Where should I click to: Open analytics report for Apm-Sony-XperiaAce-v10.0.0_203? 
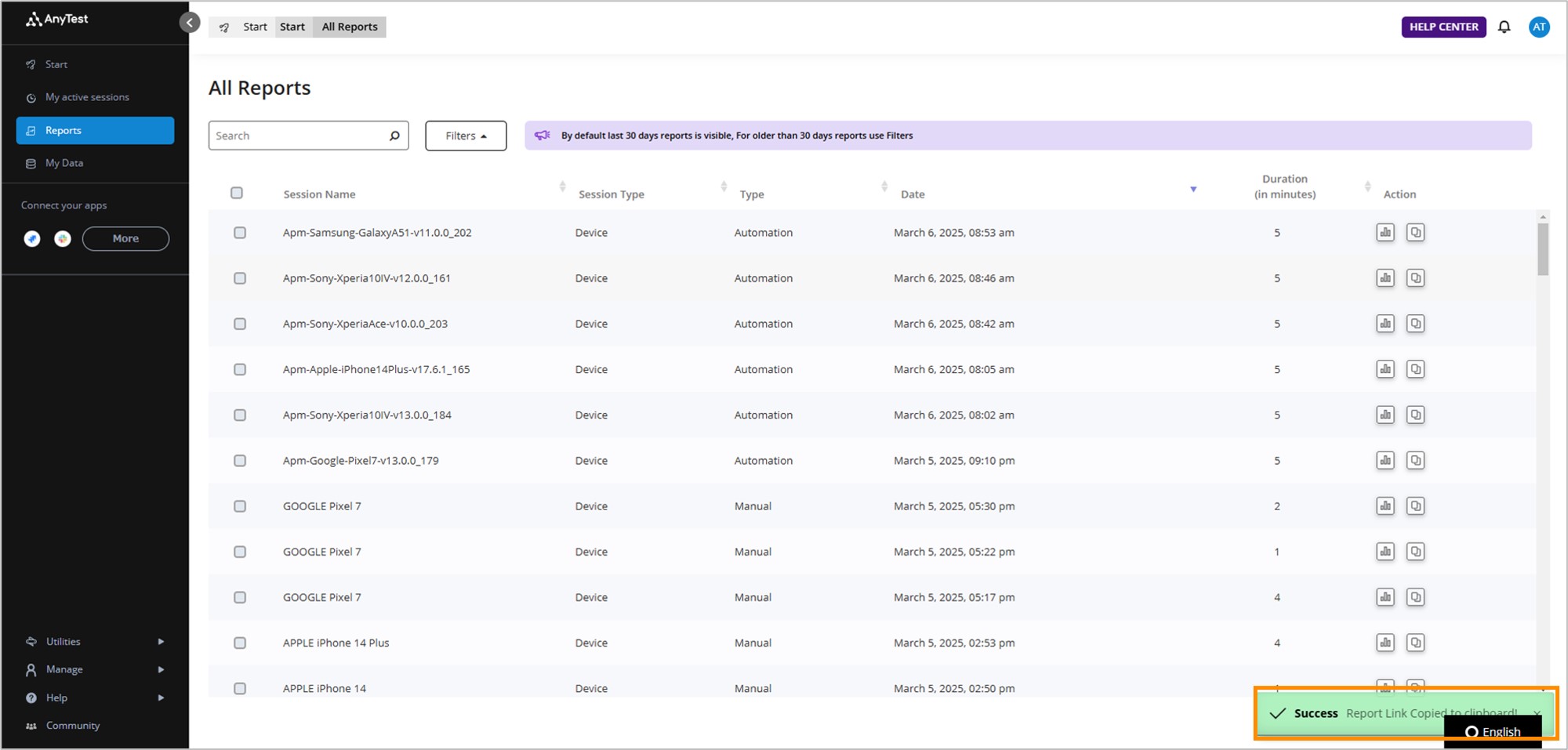click(x=1385, y=324)
